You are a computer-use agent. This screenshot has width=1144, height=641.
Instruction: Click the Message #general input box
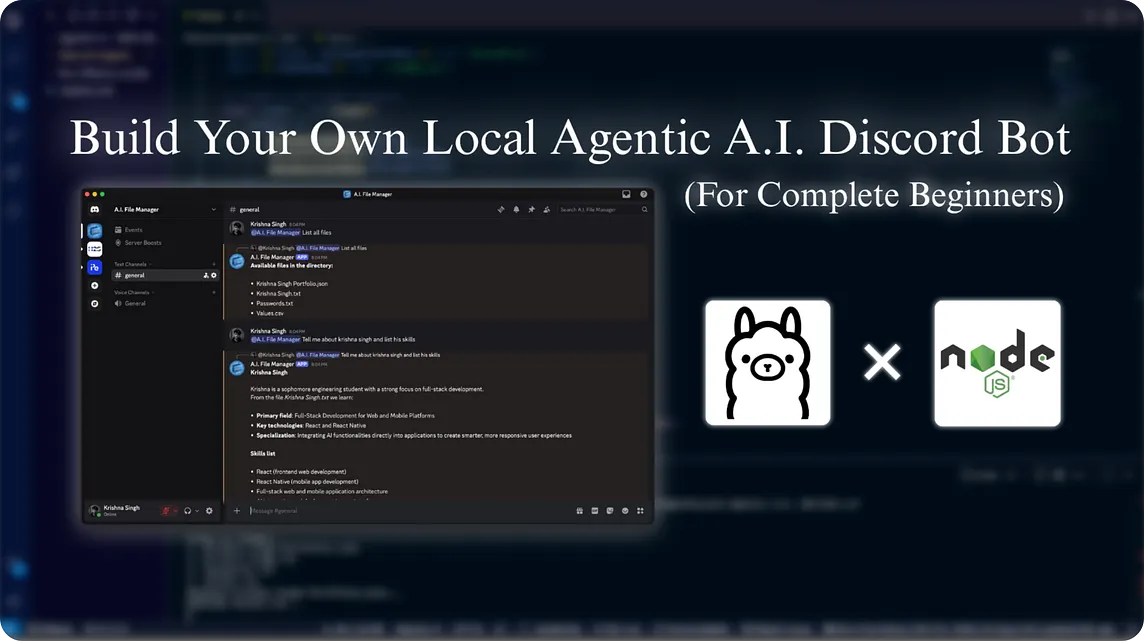[x=409, y=510]
